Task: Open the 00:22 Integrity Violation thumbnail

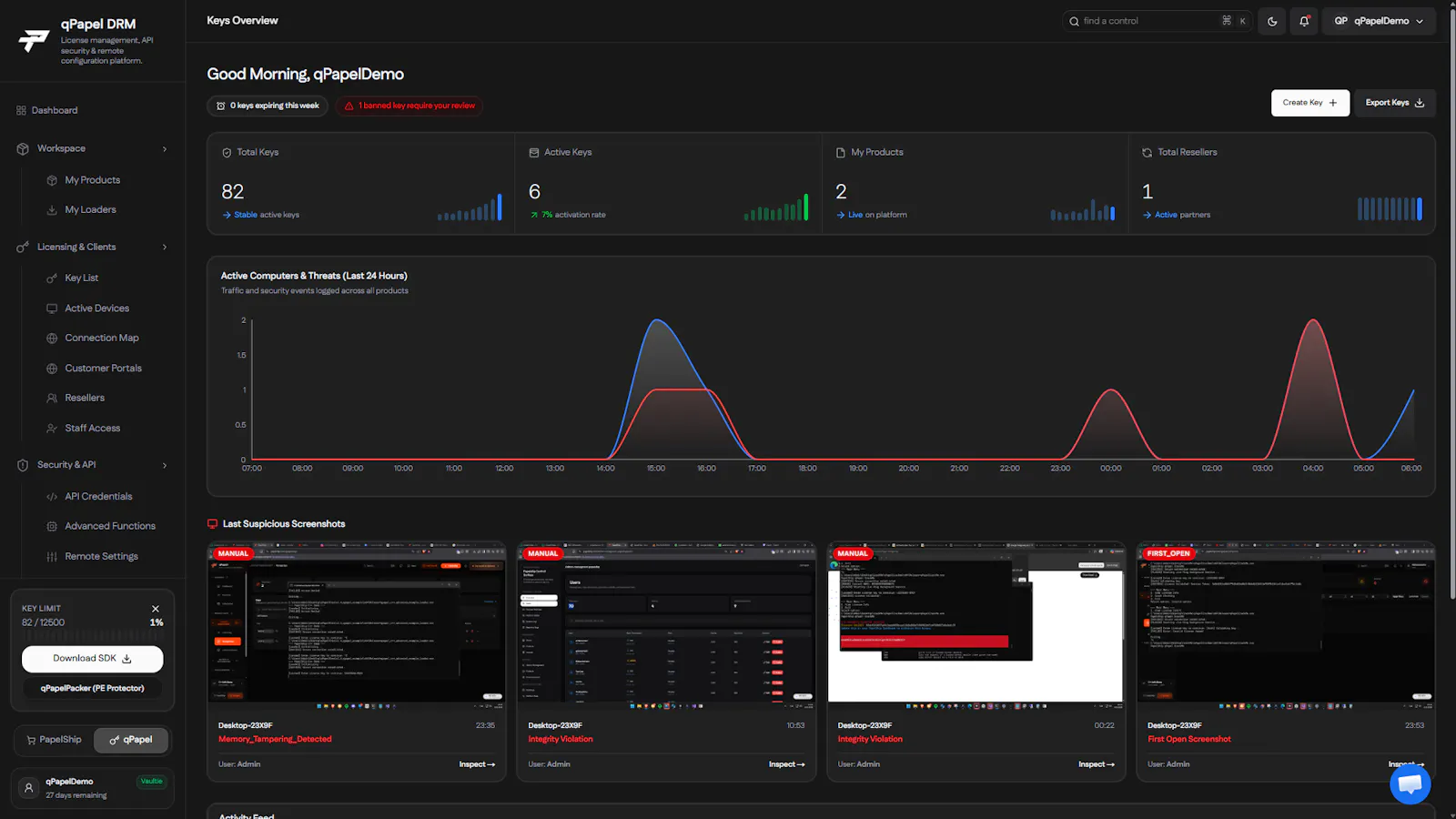Action: (976, 627)
